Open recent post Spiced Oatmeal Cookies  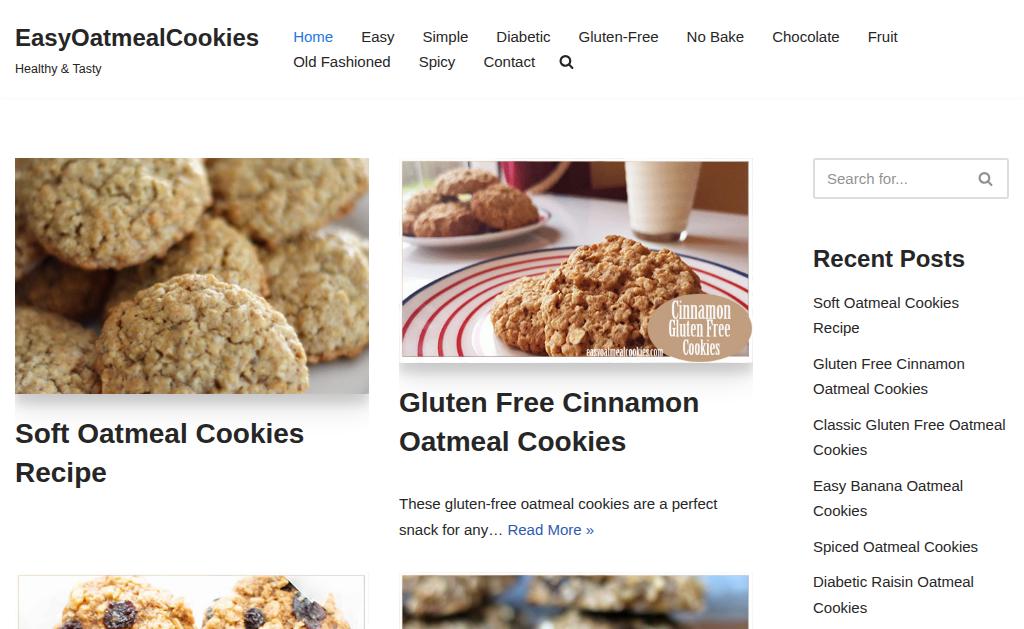[x=895, y=547]
